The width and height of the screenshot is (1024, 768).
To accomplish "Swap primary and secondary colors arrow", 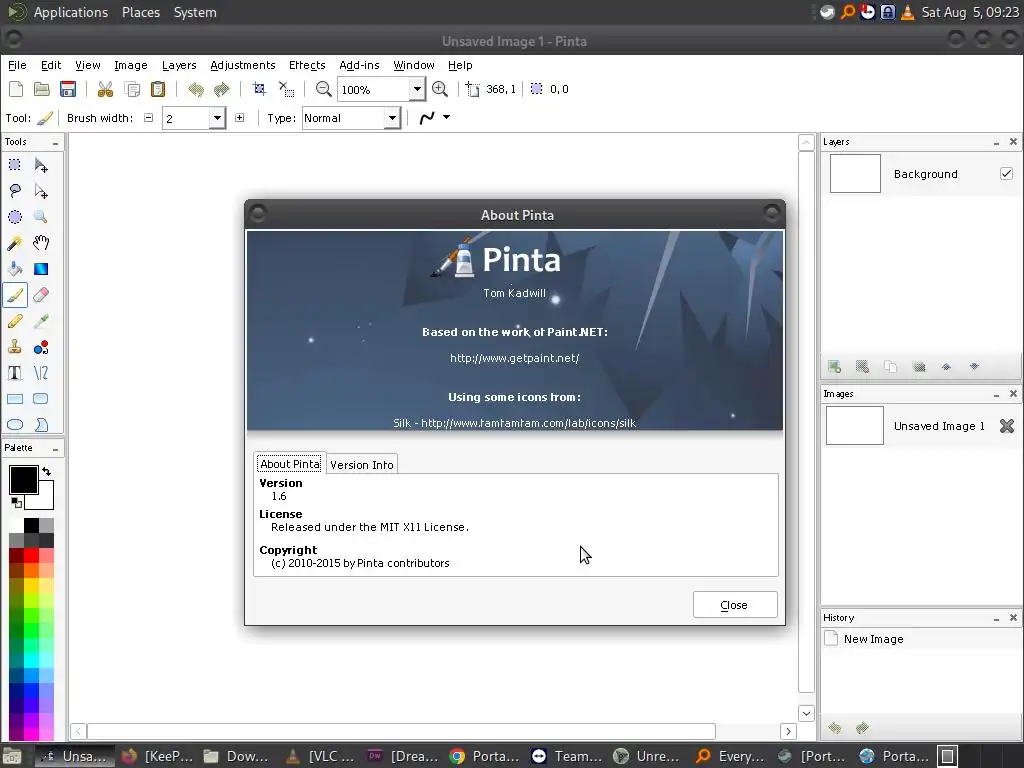I will tap(46, 471).
